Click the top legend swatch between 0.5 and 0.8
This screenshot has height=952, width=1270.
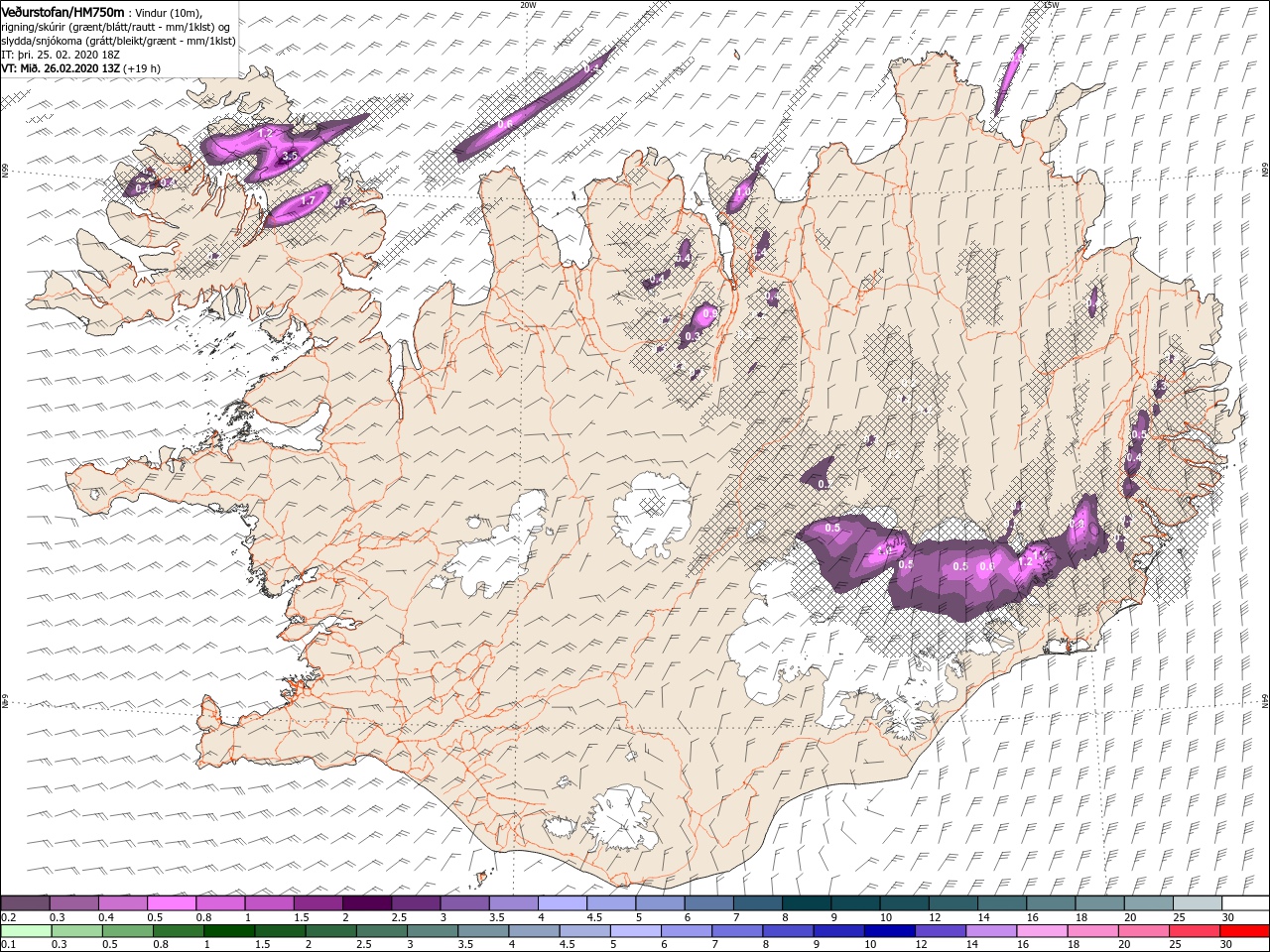(x=171, y=903)
